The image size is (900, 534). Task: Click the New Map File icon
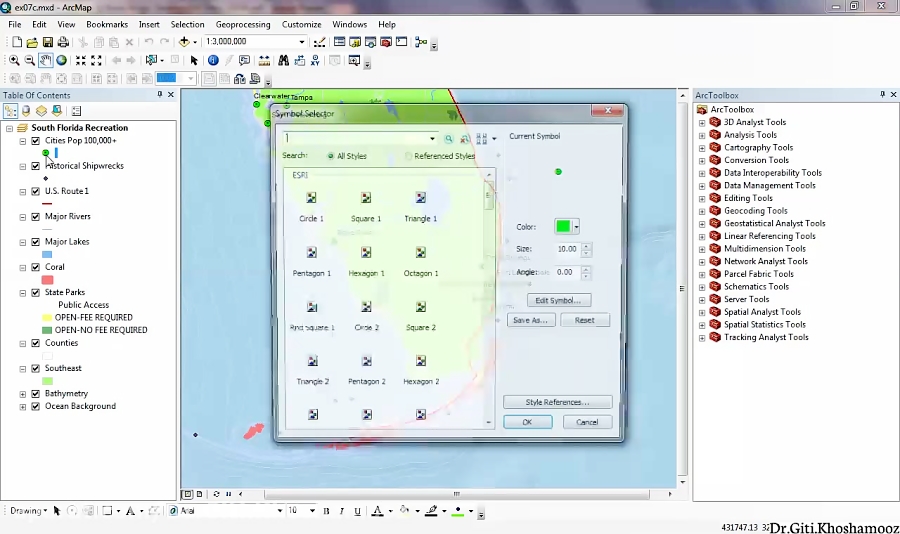17,42
